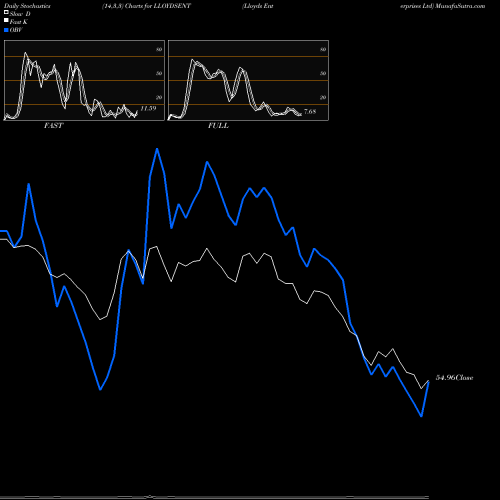Click the 11.59 value in FAST chart

click(148, 108)
